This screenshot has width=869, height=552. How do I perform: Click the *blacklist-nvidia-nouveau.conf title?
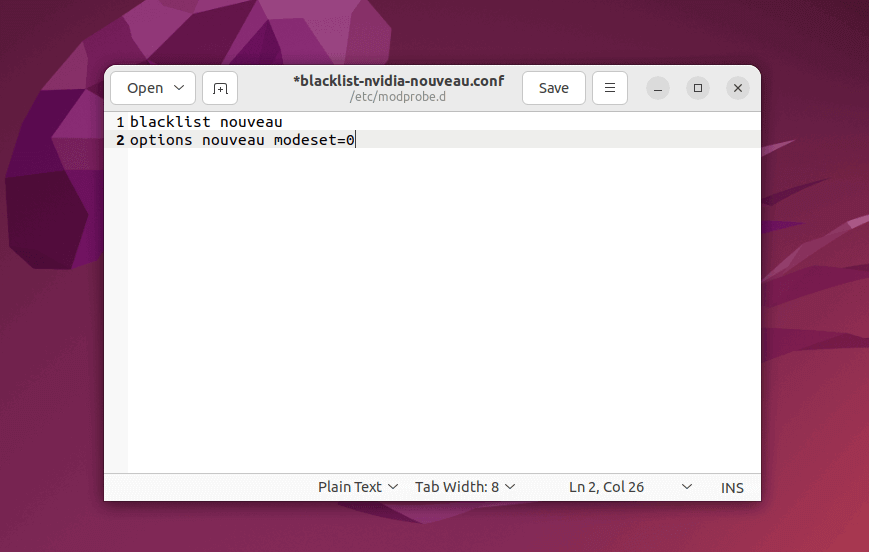[x=398, y=81]
